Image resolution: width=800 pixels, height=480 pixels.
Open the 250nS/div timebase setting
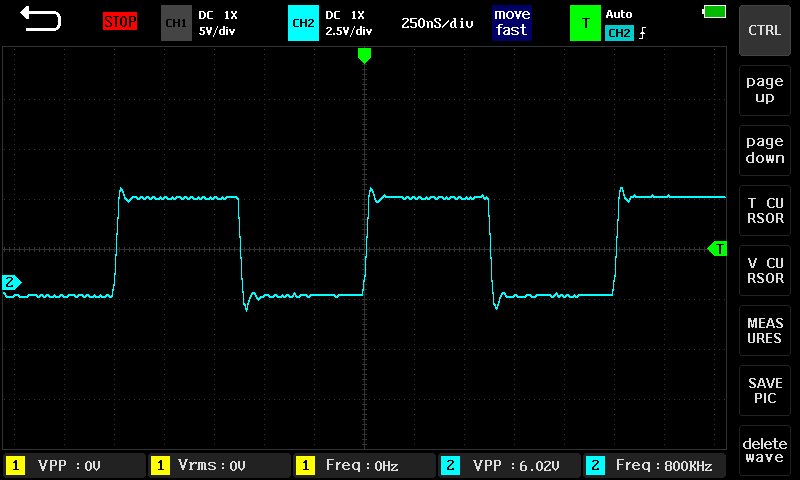[436, 22]
